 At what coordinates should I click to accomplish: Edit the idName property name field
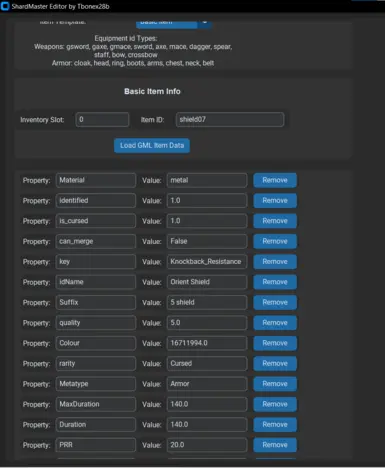tap(96, 282)
